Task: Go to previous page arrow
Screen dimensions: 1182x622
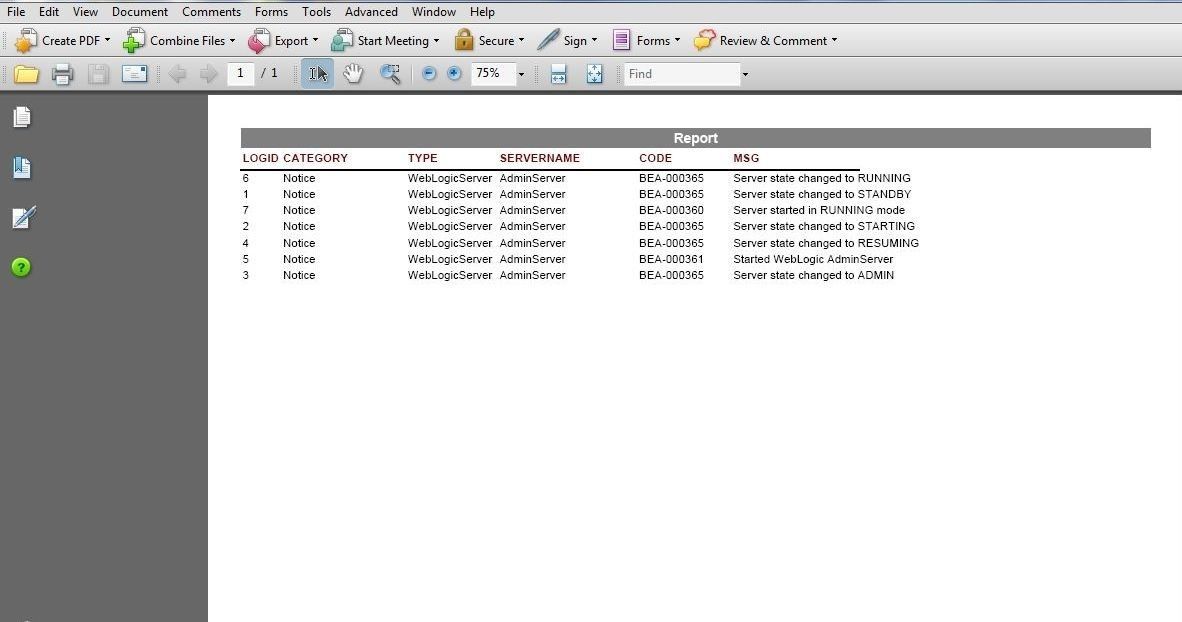Action: click(x=178, y=74)
